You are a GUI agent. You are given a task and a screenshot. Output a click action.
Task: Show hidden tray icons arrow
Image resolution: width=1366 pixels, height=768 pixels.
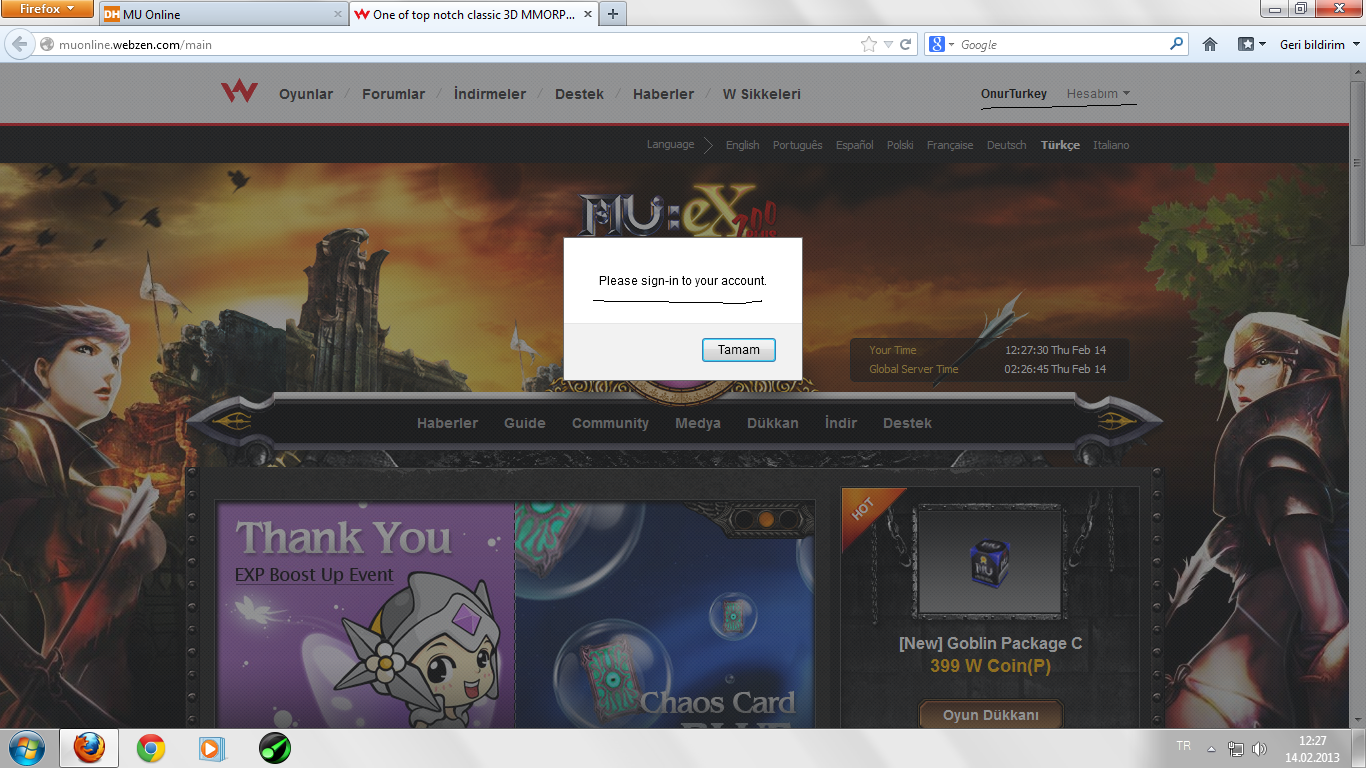click(x=1211, y=748)
